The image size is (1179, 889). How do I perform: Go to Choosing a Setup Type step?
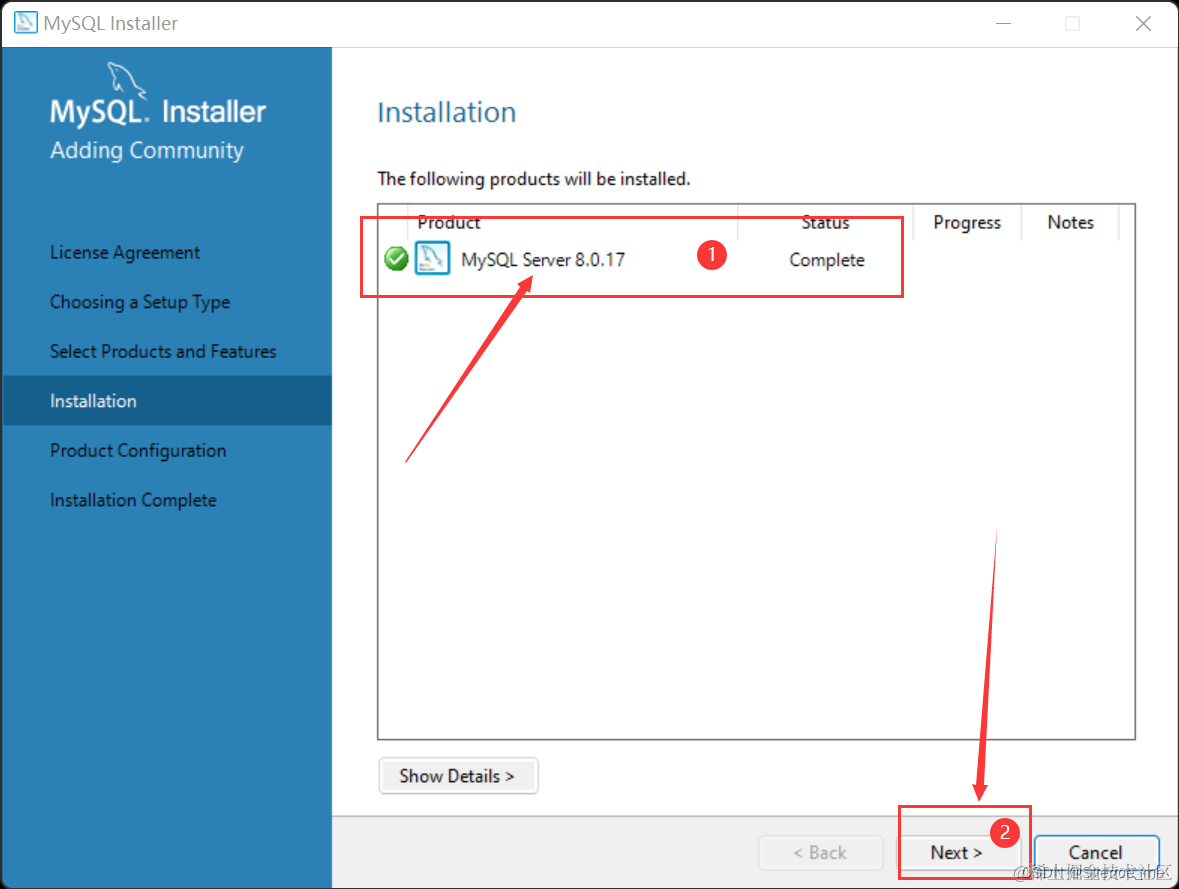[x=140, y=302]
